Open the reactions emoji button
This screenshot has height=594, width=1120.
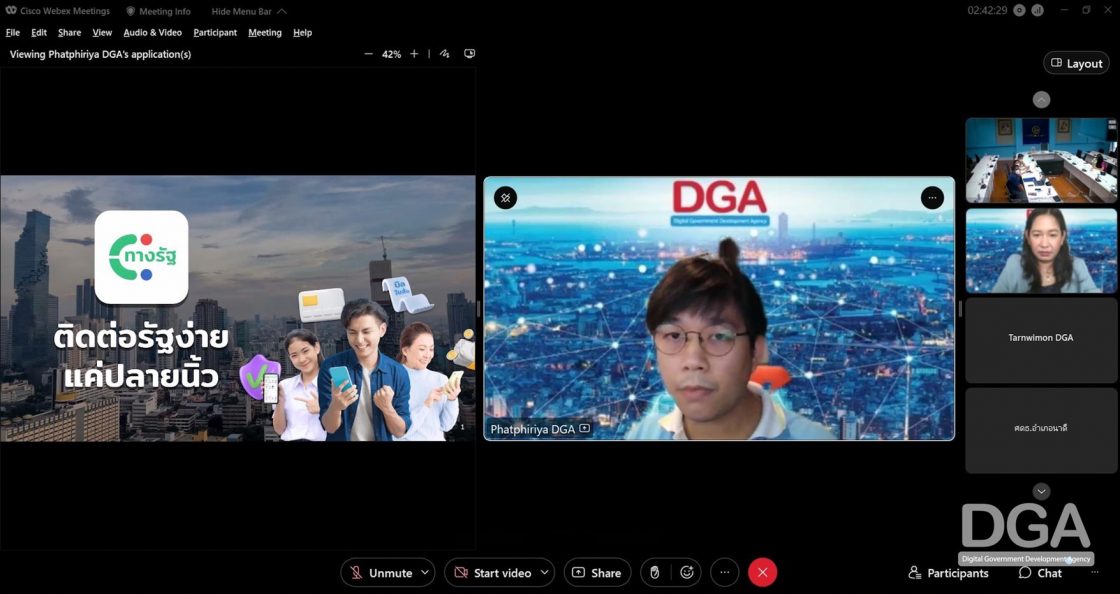point(687,573)
